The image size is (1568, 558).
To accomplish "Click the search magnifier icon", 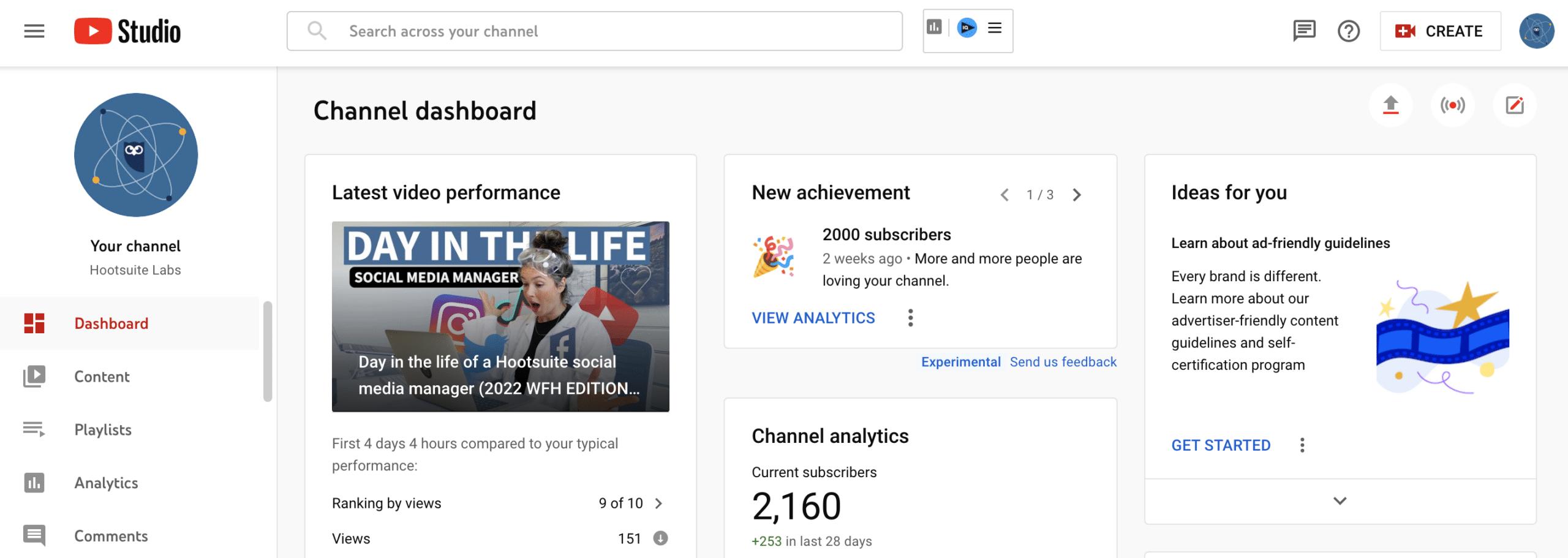I will 317,31.
